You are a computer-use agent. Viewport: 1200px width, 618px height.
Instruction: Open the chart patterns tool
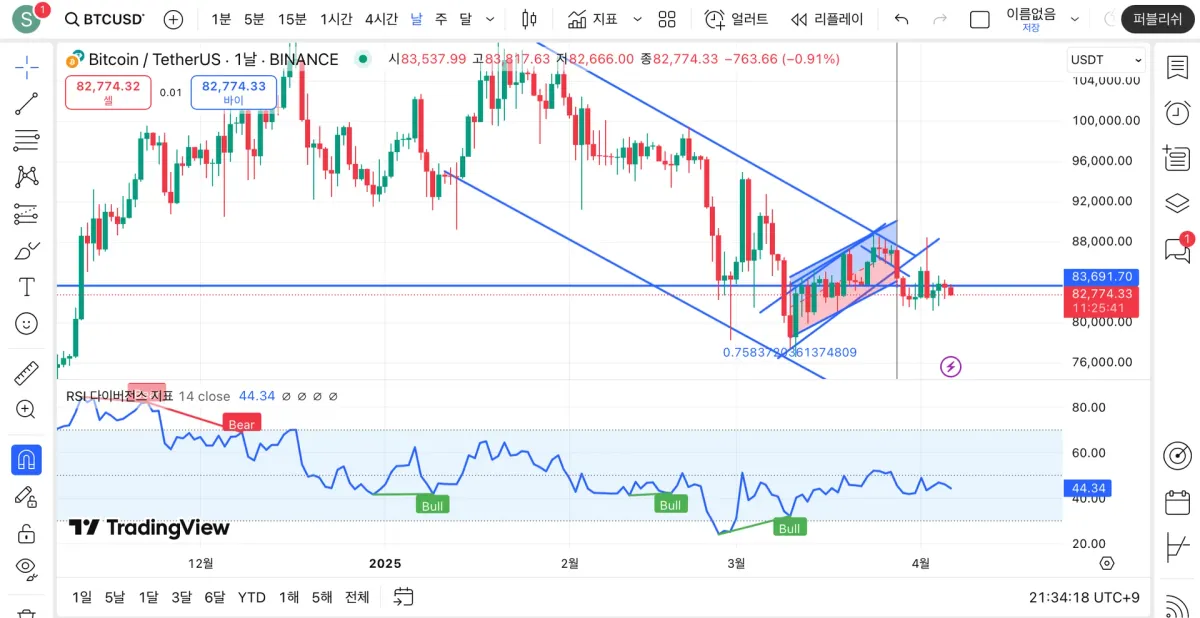(27, 177)
